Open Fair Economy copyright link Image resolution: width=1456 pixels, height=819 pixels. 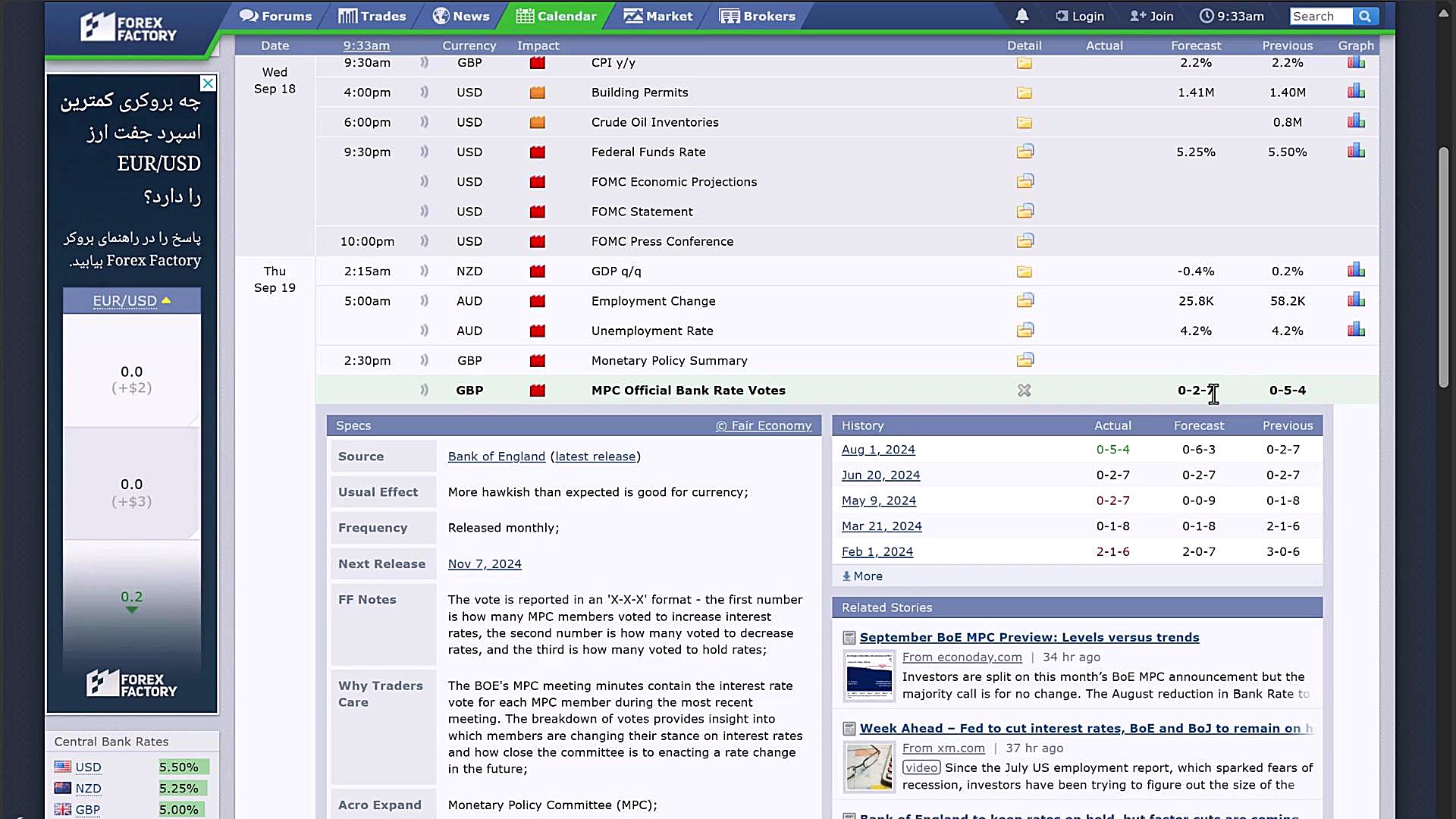764,426
